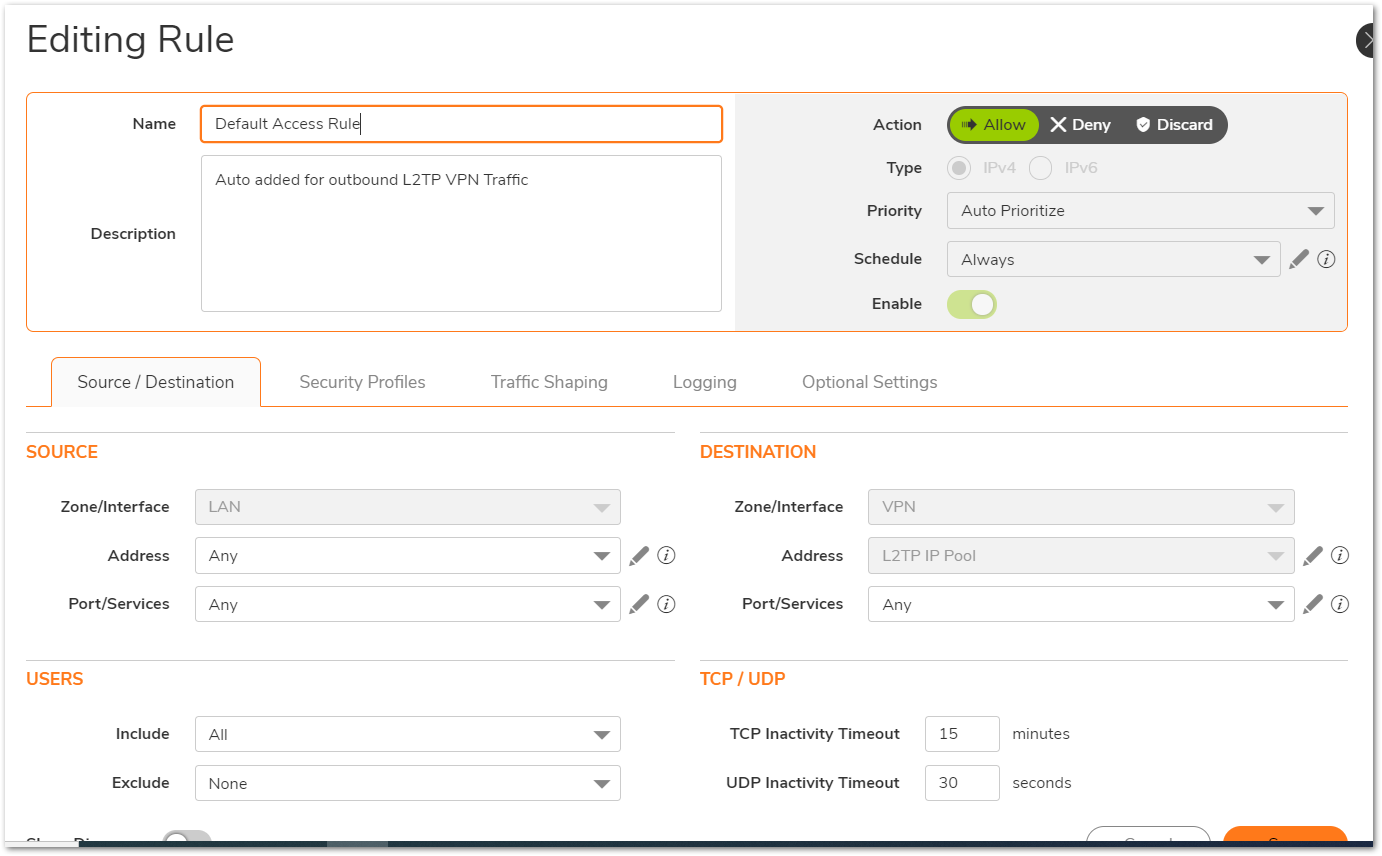Click the pencil icon next to Schedule
Screen dimensions: 1382x856
point(1299,259)
